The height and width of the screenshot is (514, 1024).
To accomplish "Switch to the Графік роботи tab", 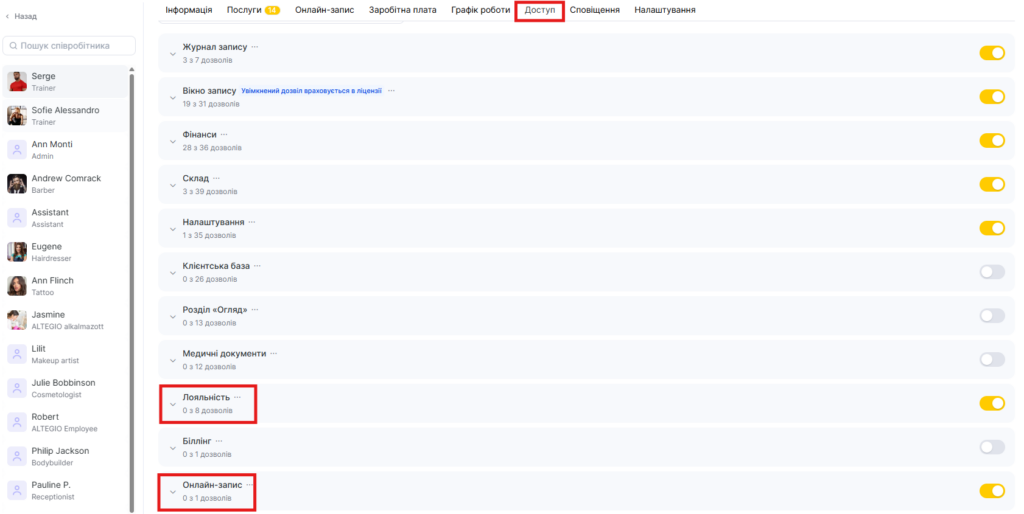I will click(479, 10).
